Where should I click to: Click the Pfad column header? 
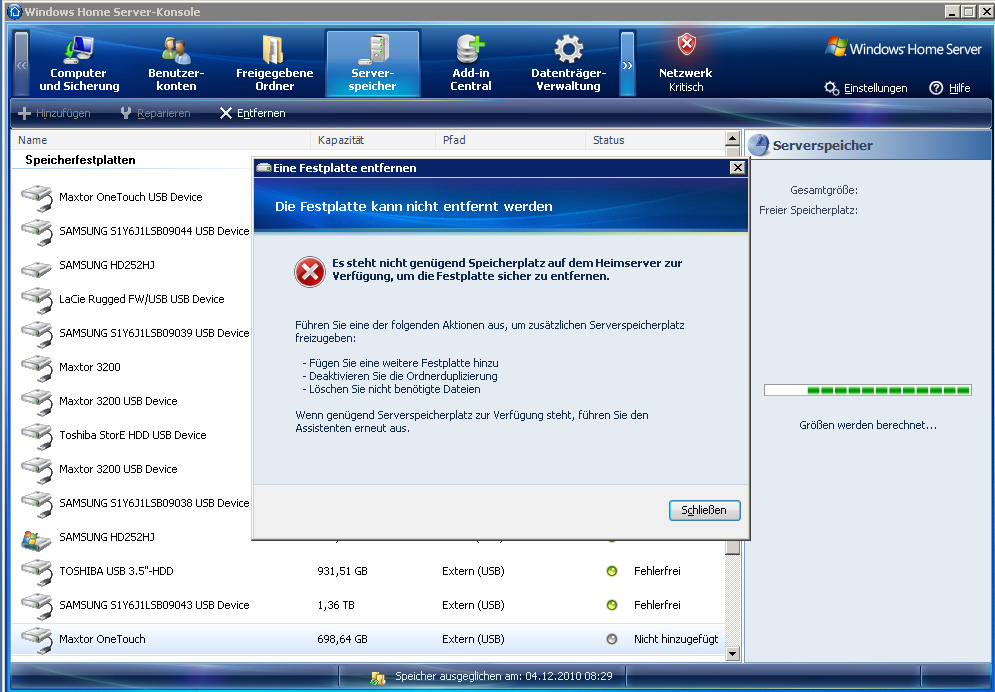[x=510, y=140]
